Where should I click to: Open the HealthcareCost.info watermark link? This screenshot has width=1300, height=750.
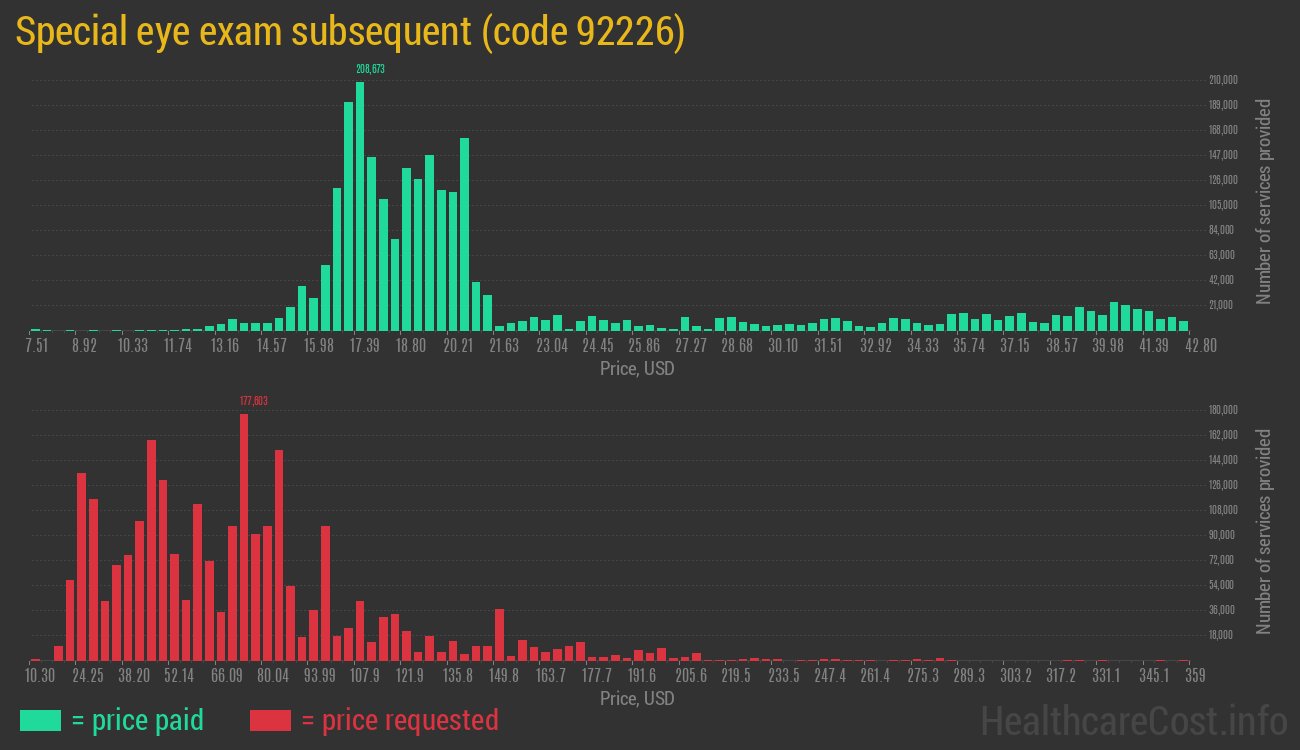[x=1133, y=720]
